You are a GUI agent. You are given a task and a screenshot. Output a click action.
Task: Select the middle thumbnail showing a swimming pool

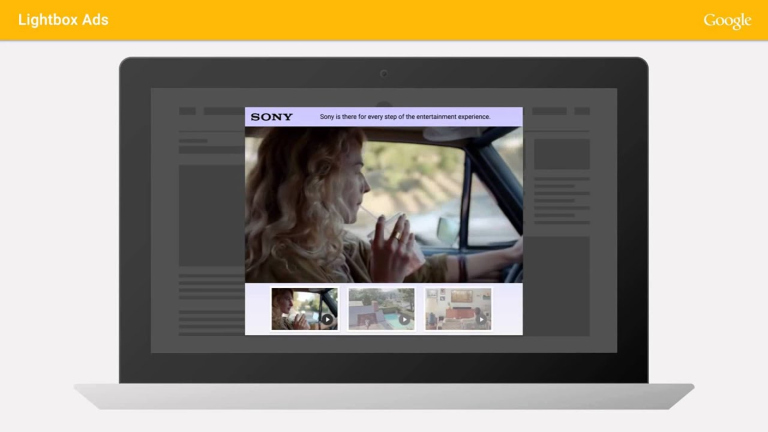click(381, 308)
